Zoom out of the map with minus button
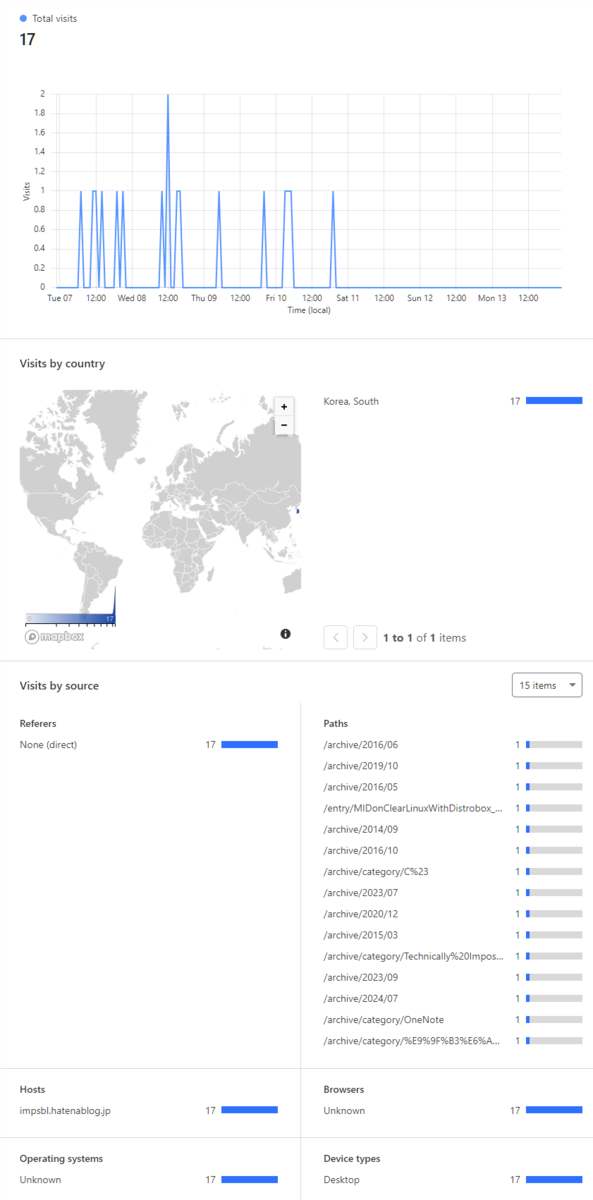The width and height of the screenshot is (593, 1200). pos(284,425)
